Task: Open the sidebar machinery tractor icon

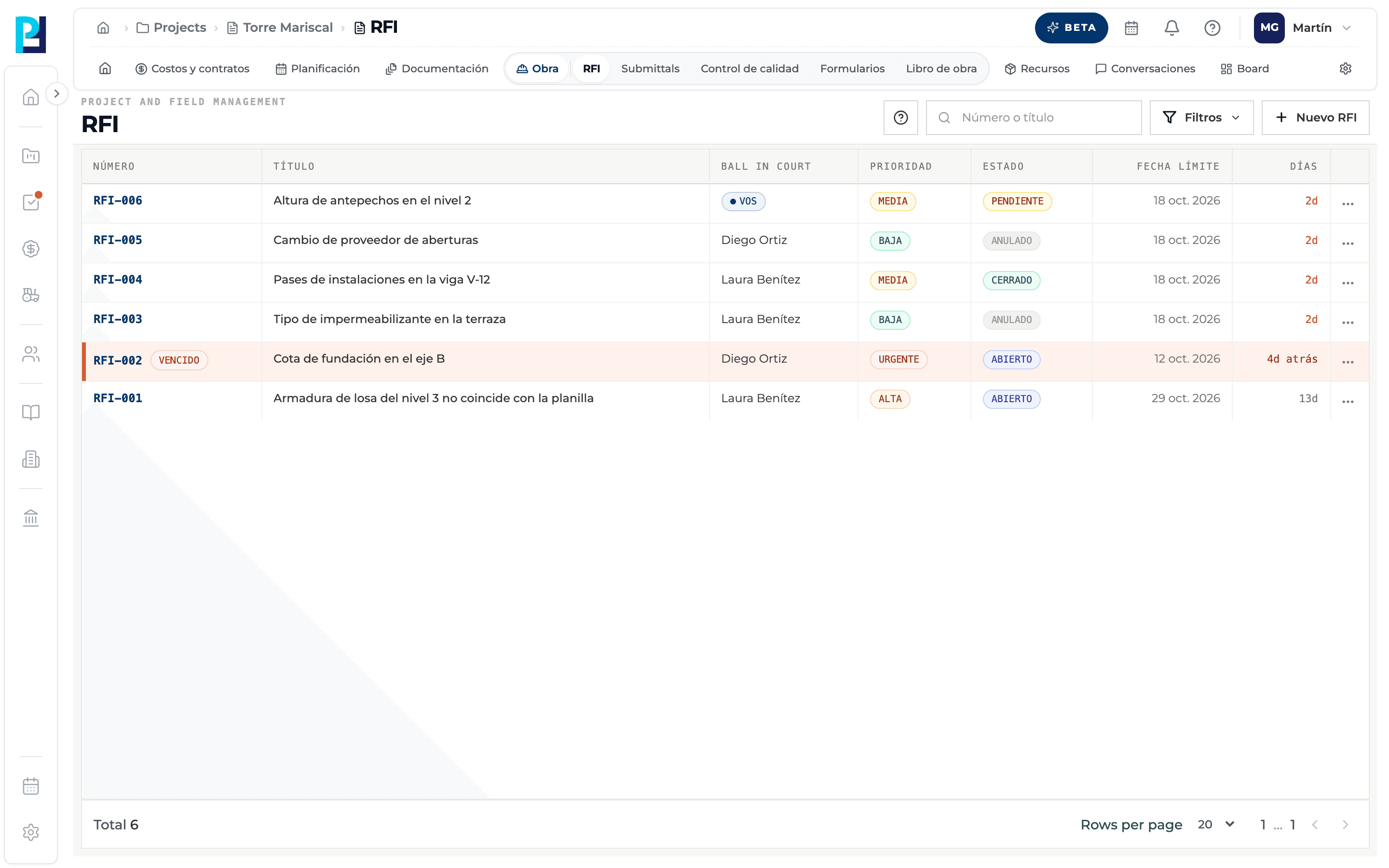Action: [30, 295]
